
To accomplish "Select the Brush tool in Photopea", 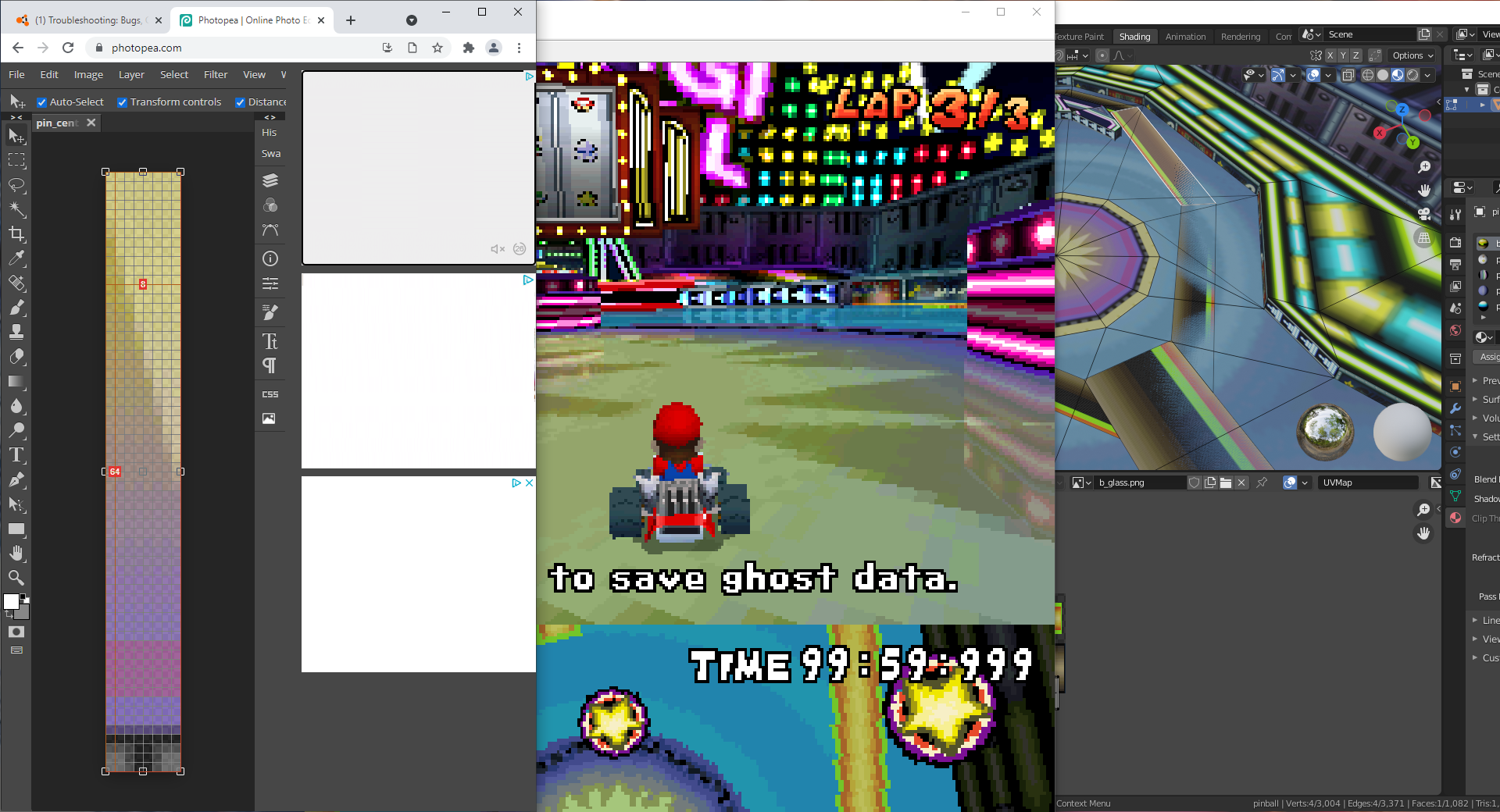I will point(16,308).
